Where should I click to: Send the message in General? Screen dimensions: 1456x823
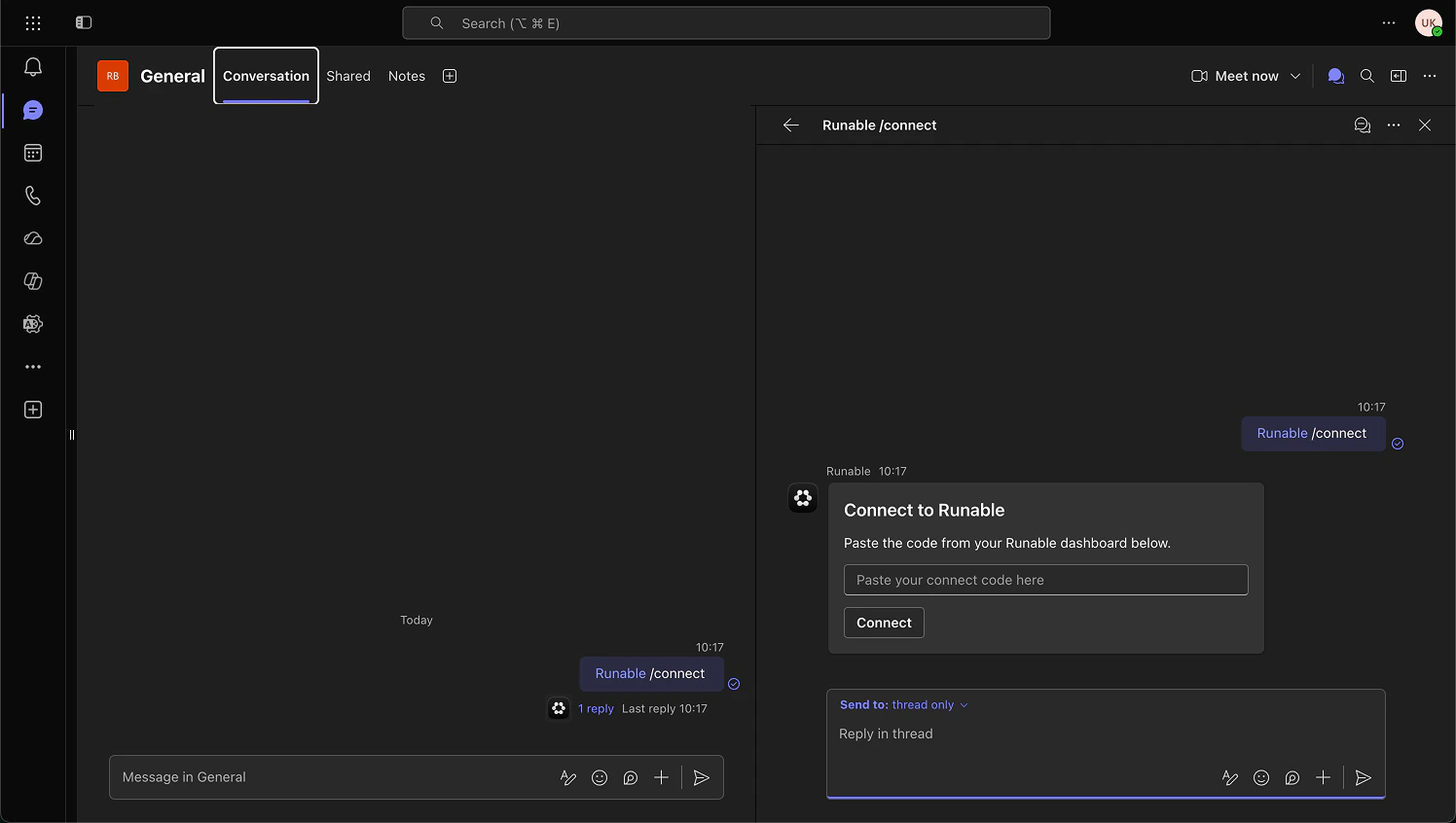point(702,777)
